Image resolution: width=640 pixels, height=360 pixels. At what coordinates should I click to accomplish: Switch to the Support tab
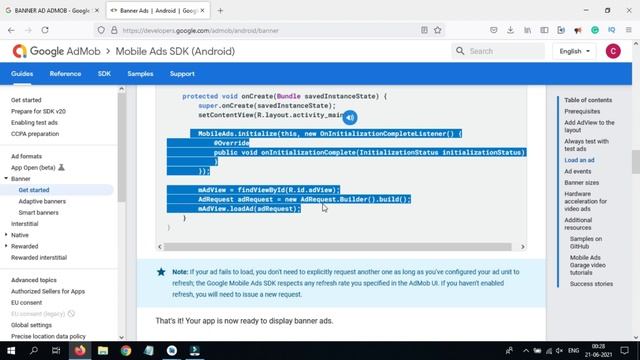[182, 74]
